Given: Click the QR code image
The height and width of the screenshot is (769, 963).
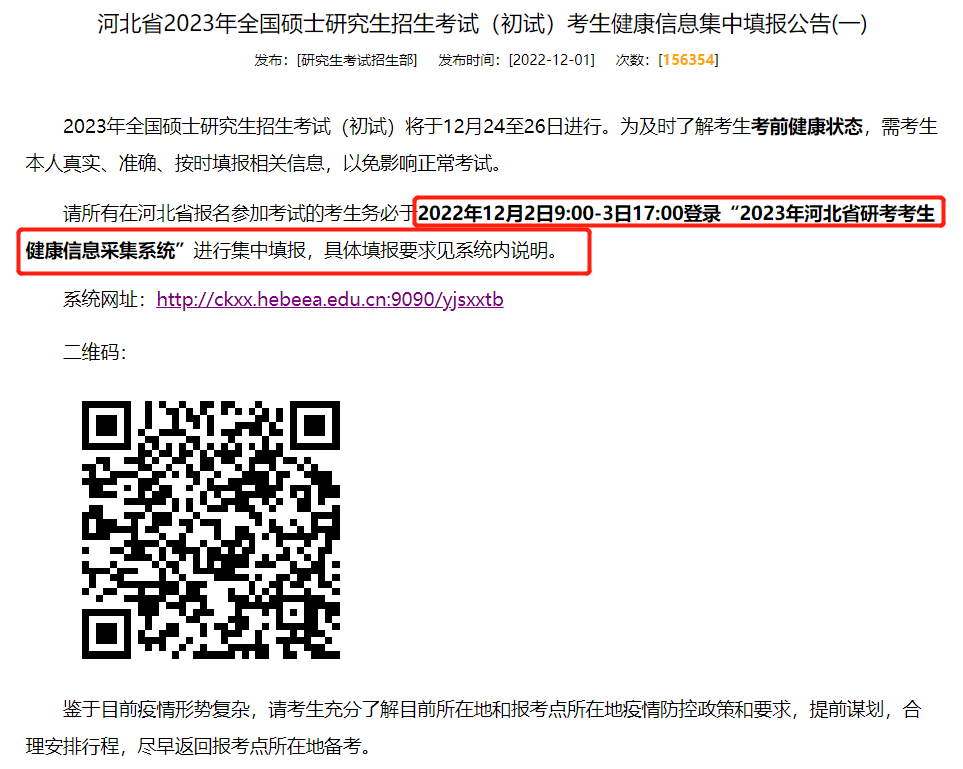Looking at the screenshot, I should (211, 529).
